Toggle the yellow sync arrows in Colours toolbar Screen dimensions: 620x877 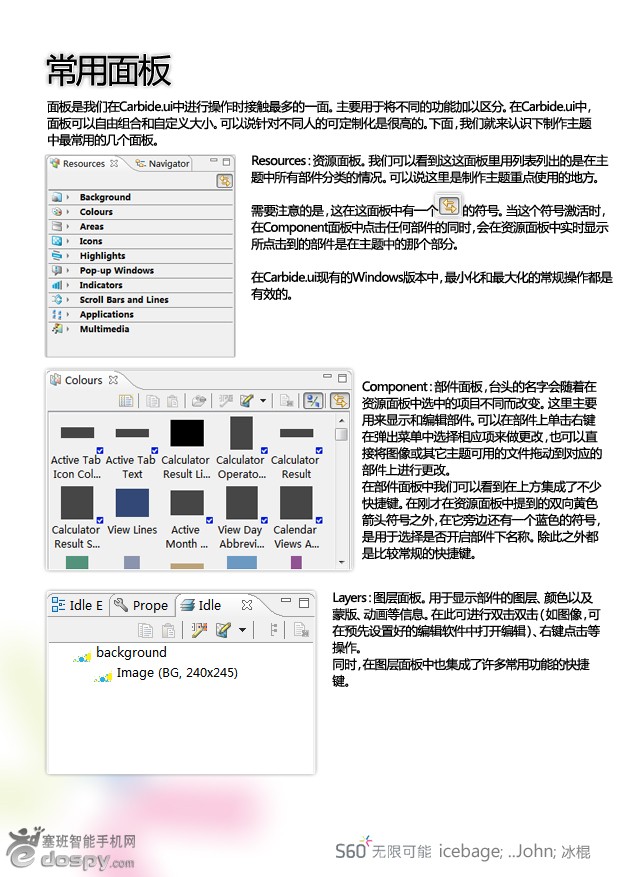339,400
